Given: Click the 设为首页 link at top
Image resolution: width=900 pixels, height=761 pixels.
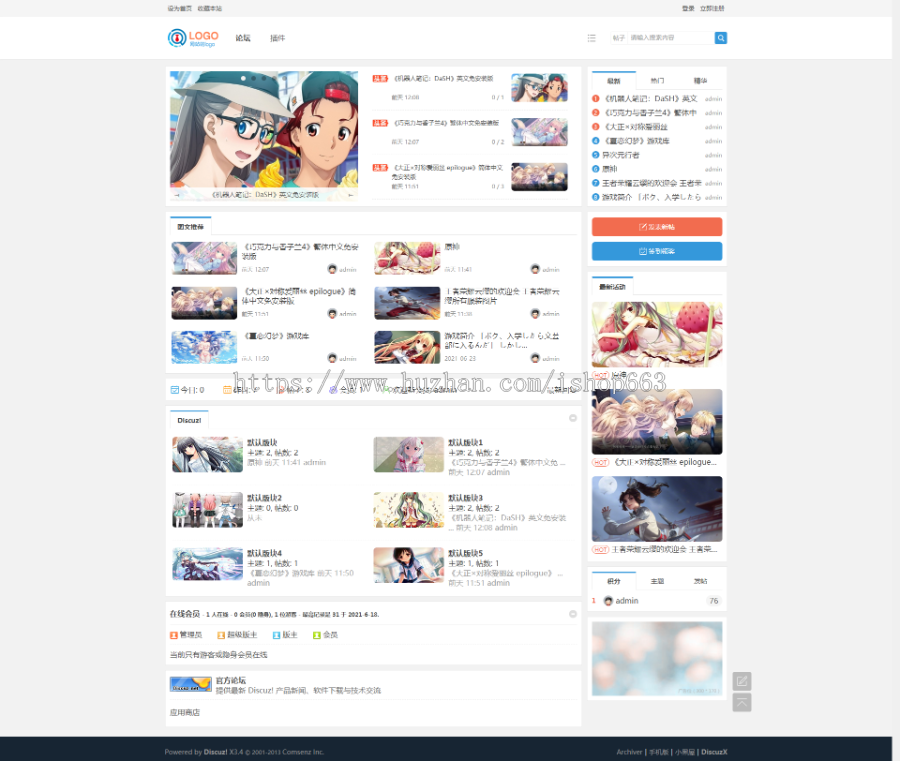Looking at the screenshot, I should coord(179,9).
